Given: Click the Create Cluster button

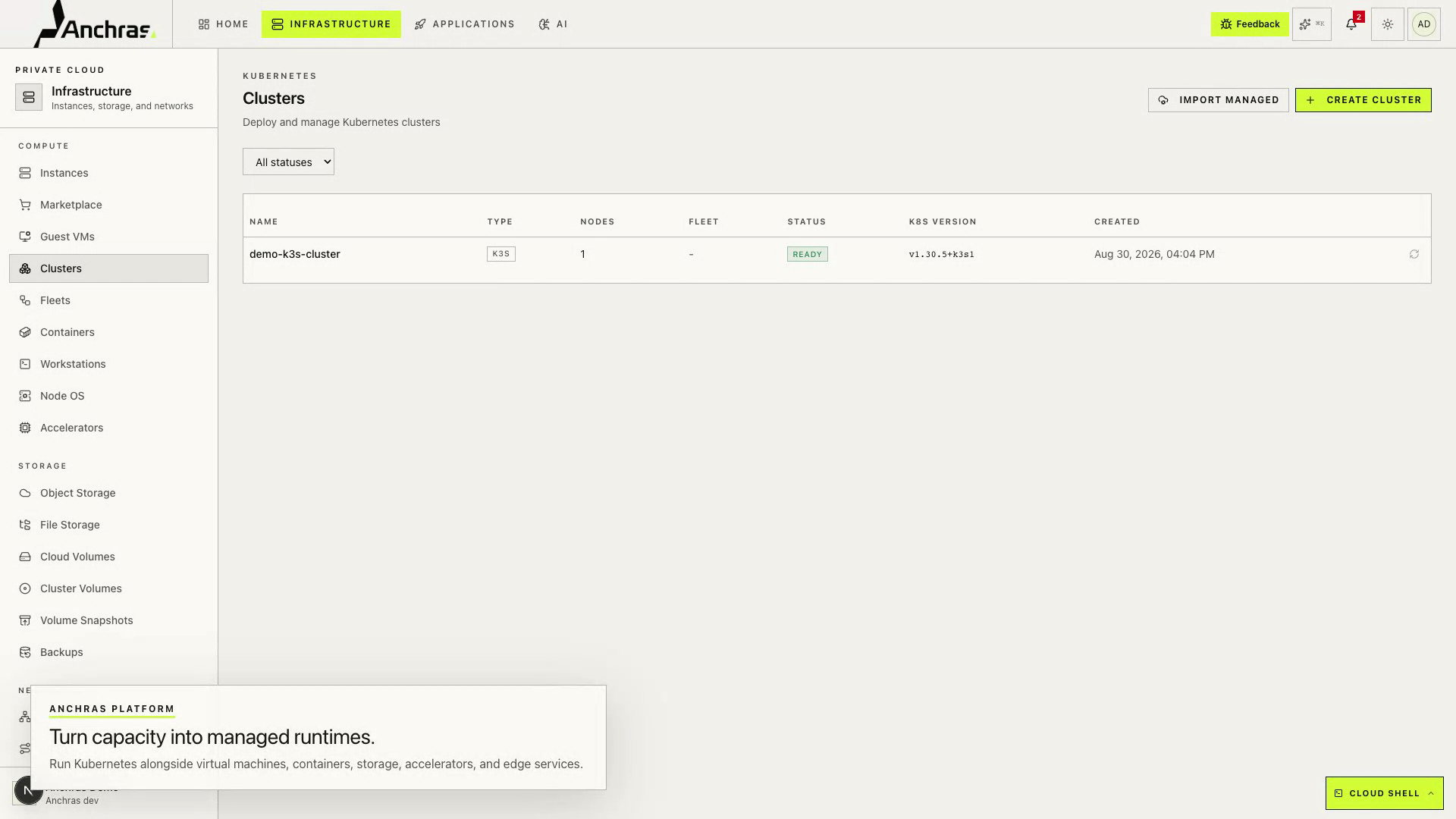Looking at the screenshot, I should tap(1363, 100).
